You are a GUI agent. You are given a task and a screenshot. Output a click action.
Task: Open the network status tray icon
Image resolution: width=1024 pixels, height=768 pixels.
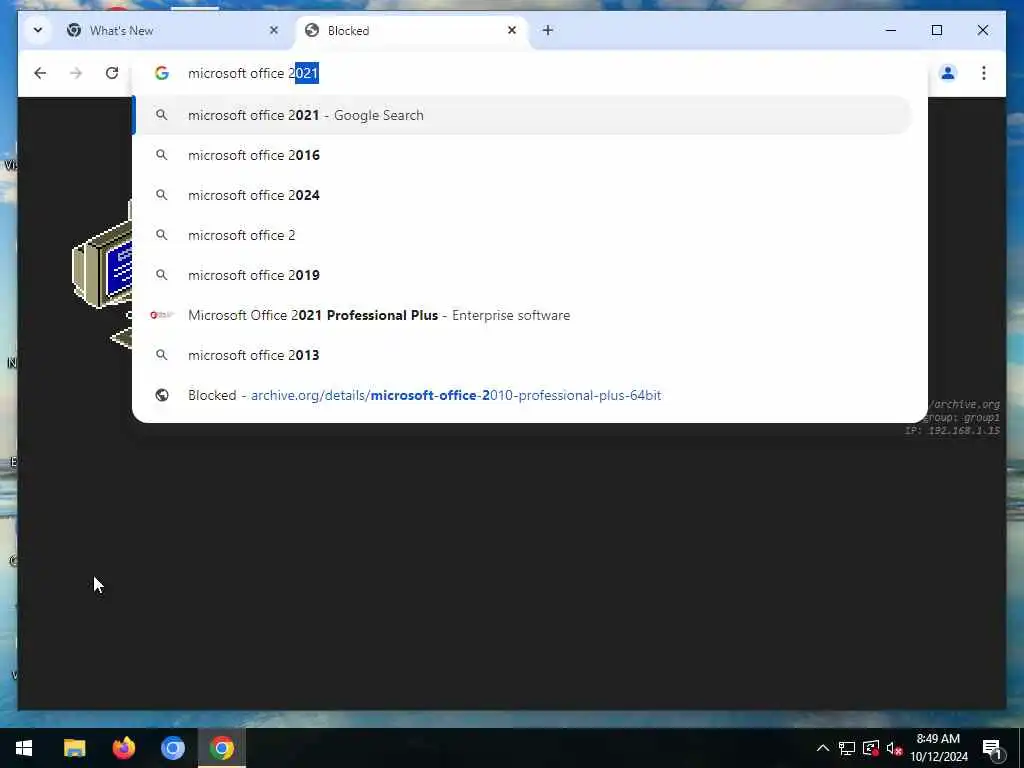[847, 748]
